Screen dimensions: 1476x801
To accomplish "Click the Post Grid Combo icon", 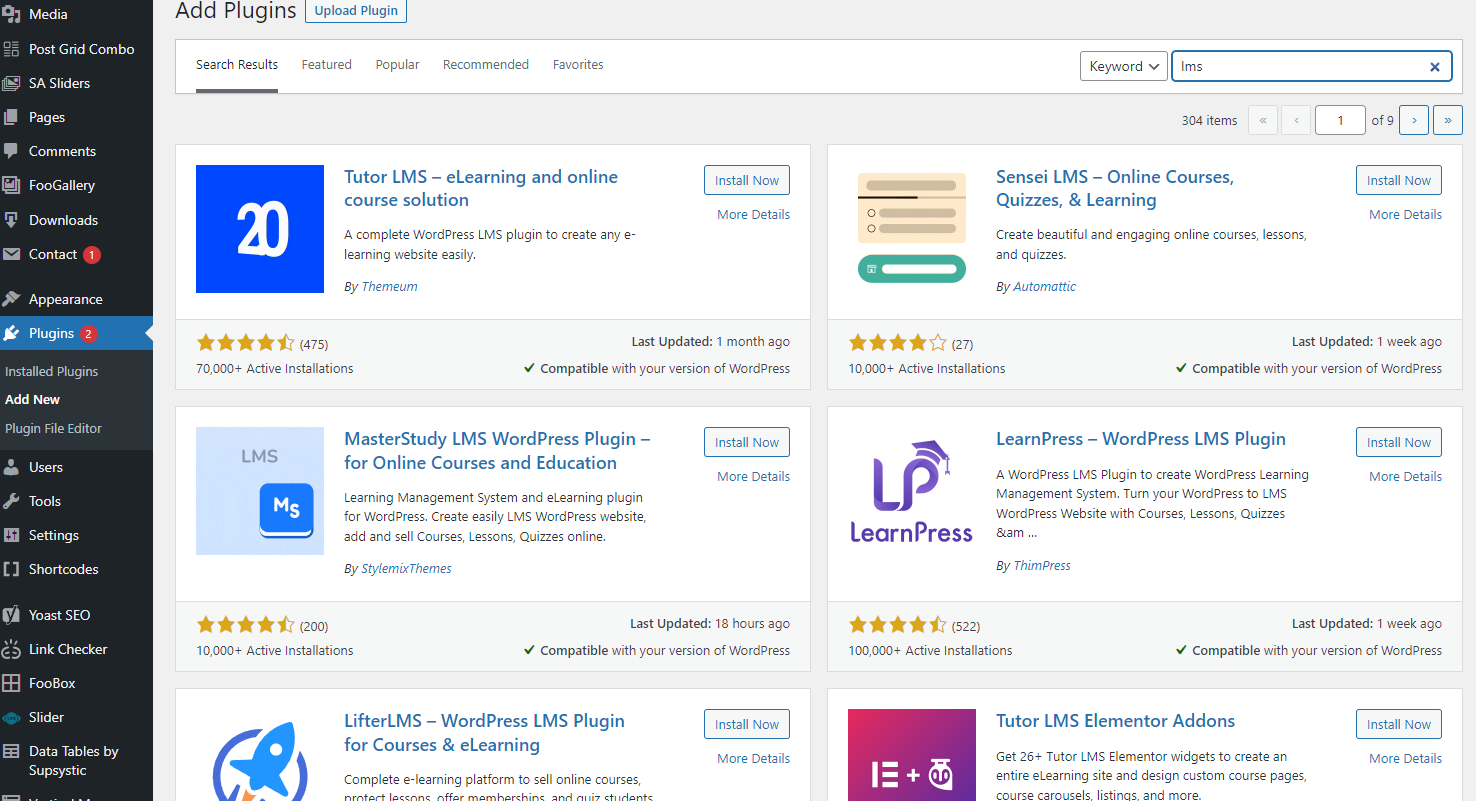I will pos(11,49).
